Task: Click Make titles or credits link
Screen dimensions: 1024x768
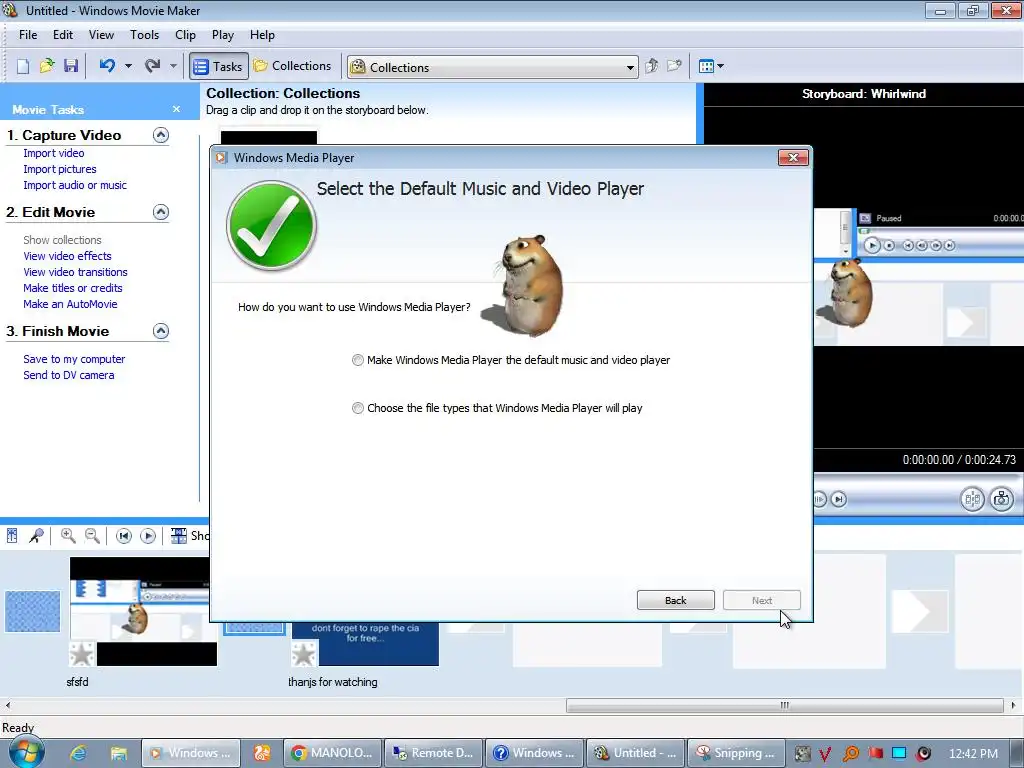Action: click(x=72, y=288)
